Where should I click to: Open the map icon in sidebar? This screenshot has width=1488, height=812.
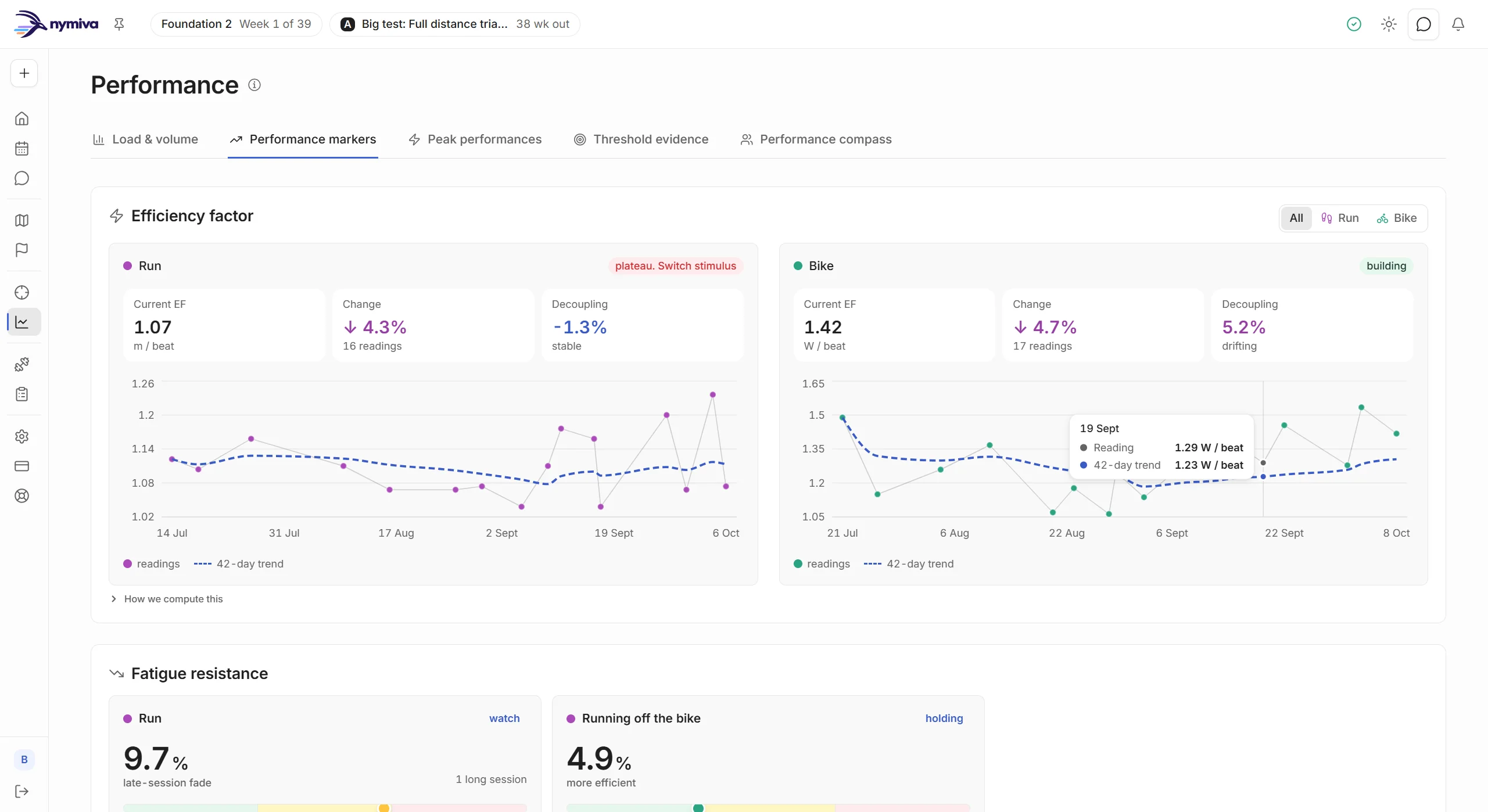[x=21, y=220]
